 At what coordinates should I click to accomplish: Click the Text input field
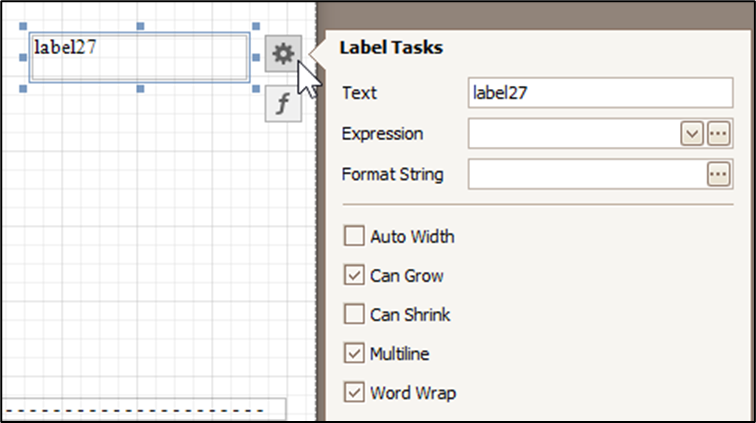tap(600, 93)
